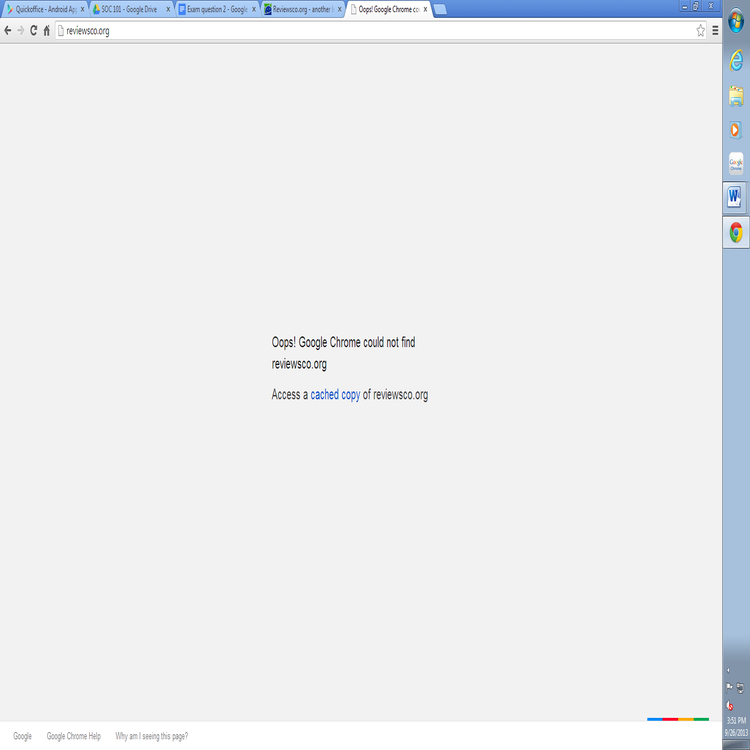This screenshot has width=750, height=750.
Task: Follow the Google Chrome Help link
Action: coord(74,736)
